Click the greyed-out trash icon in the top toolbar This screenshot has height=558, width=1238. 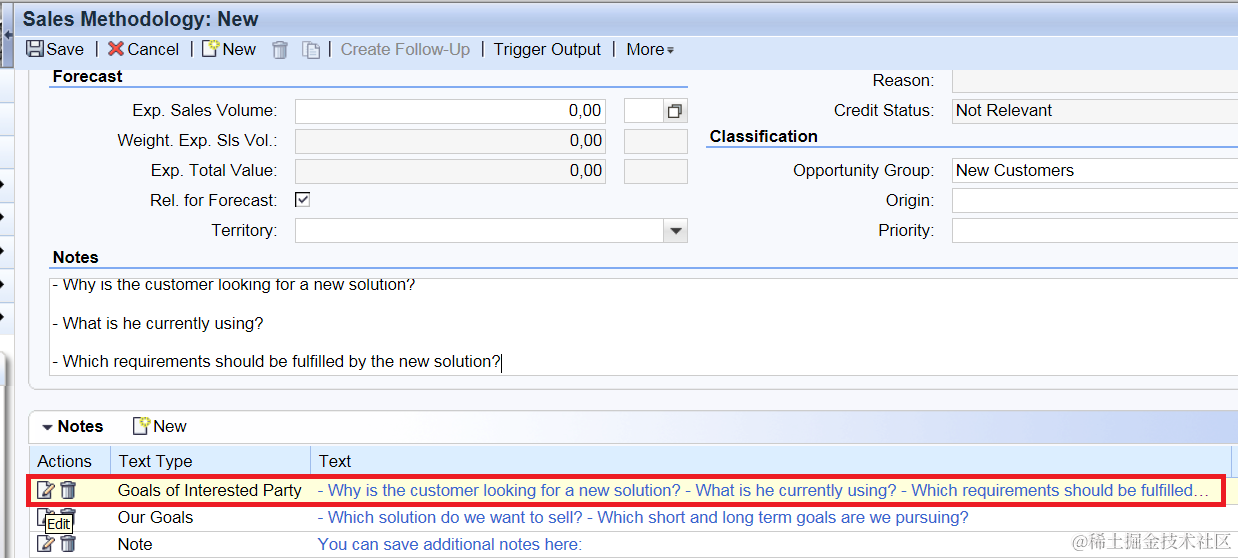(280, 50)
